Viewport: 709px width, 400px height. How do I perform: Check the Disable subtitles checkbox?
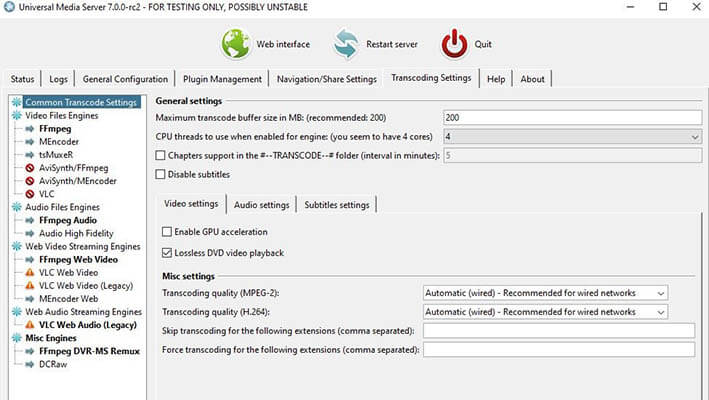point(160,174)
